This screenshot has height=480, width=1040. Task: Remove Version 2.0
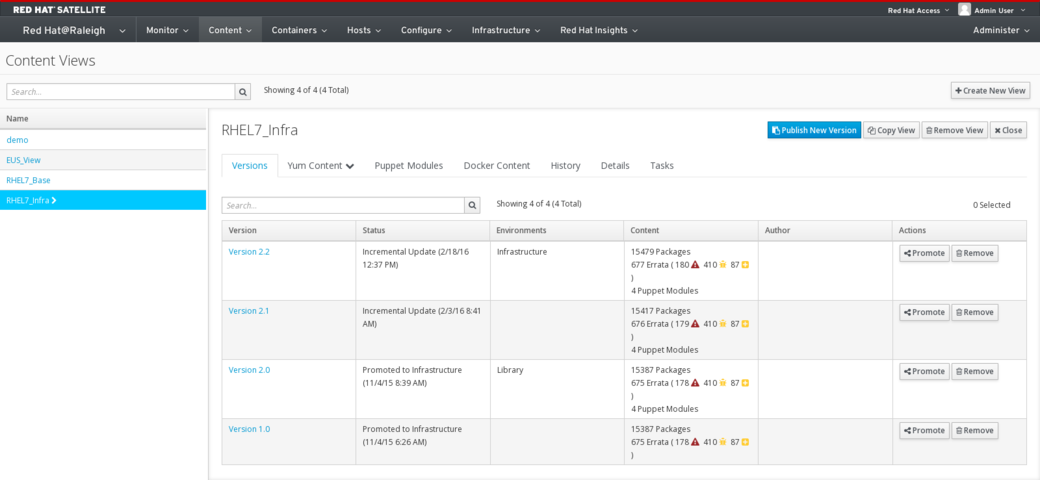pyautogui.click(x=974, y=371)
